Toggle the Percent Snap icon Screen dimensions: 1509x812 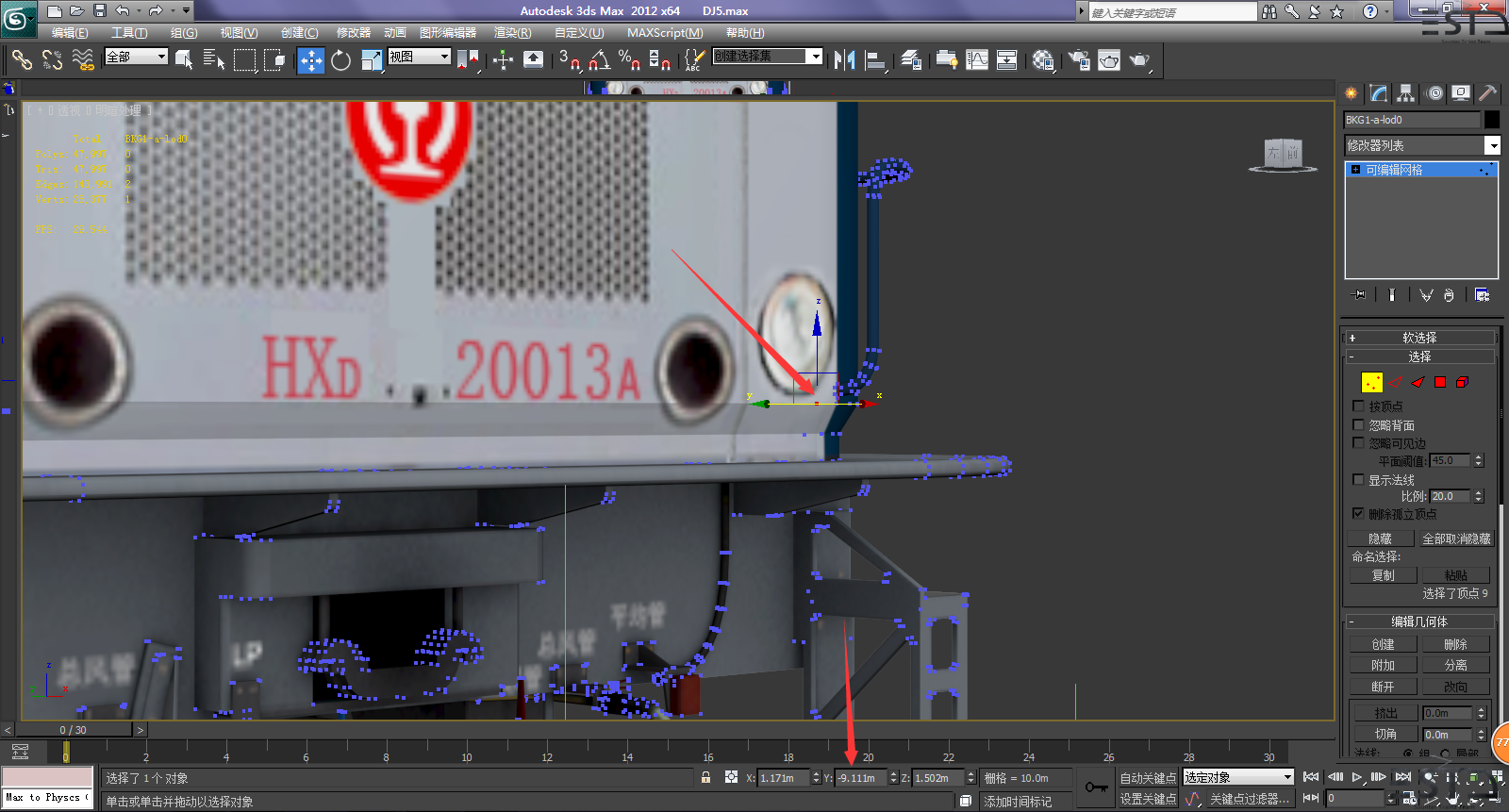(629, 59)
